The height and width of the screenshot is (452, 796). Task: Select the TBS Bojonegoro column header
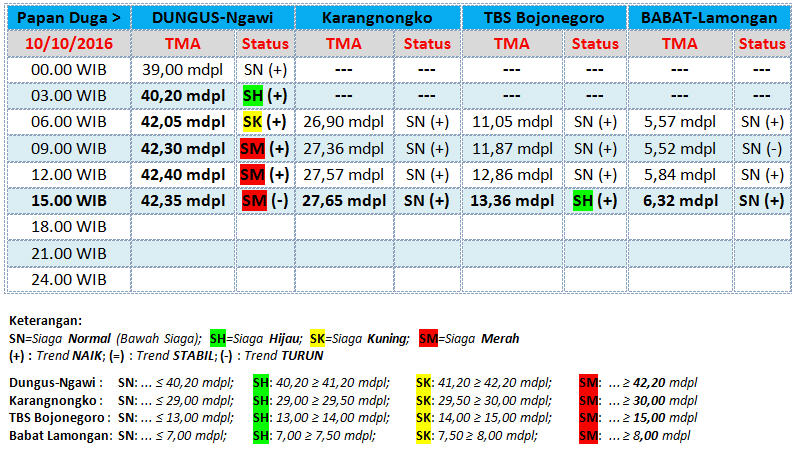tap(545, 18)
